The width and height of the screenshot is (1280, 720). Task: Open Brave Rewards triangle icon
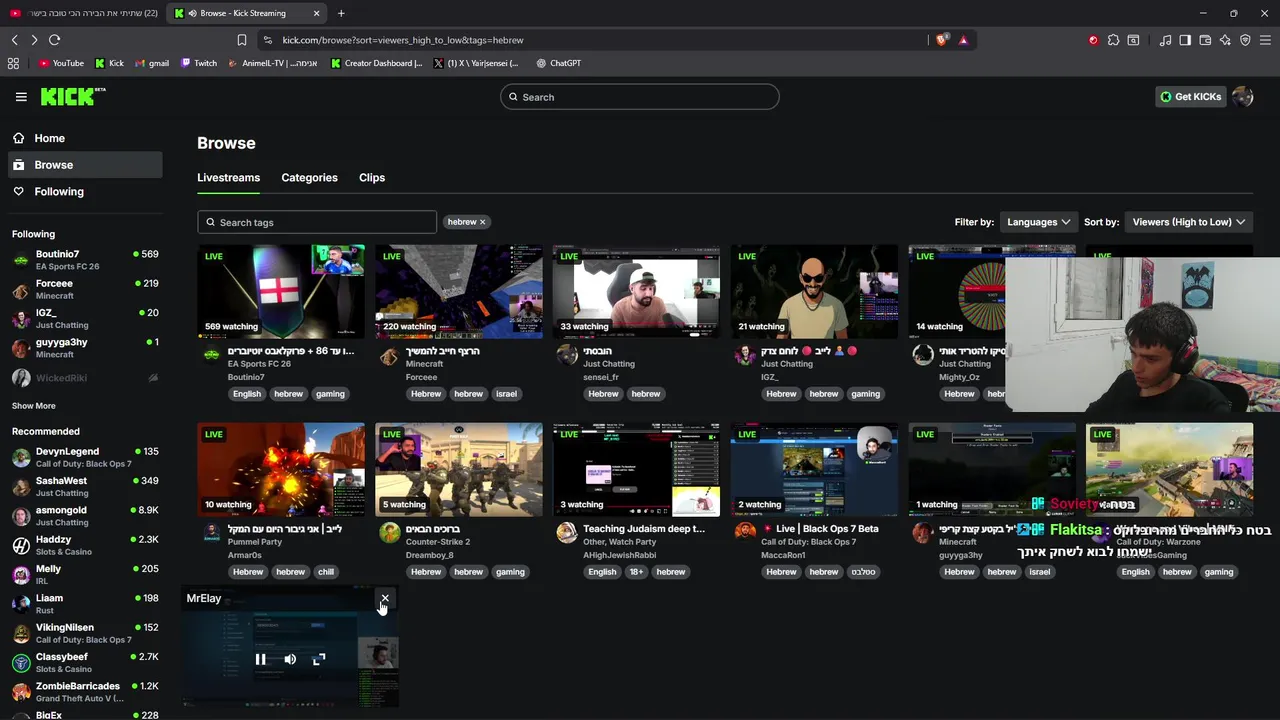(x=963, y=40)
